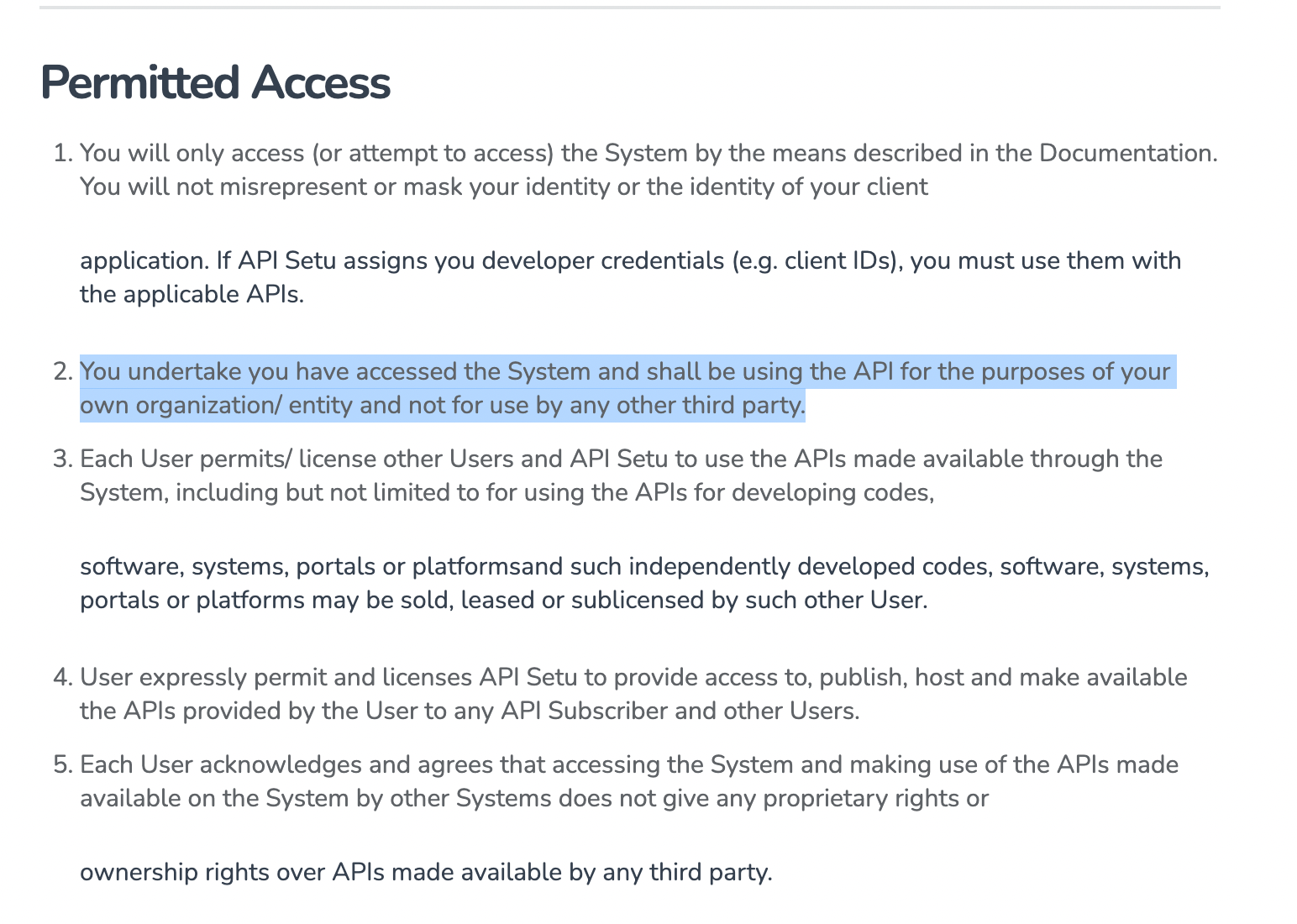
Task: Click the list number 2 marker
Action: [x=62, y=371]
